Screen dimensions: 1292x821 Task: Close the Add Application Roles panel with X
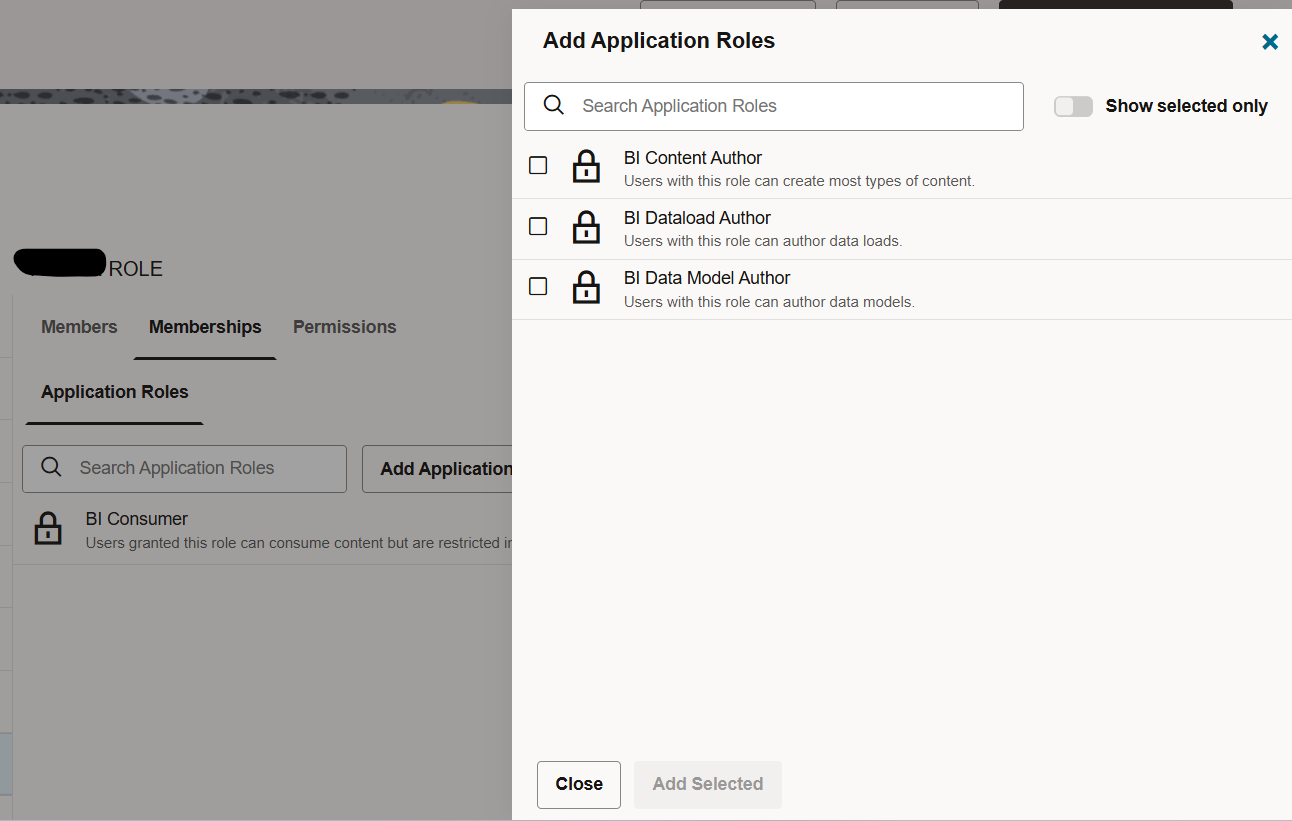coord(1270,41)
